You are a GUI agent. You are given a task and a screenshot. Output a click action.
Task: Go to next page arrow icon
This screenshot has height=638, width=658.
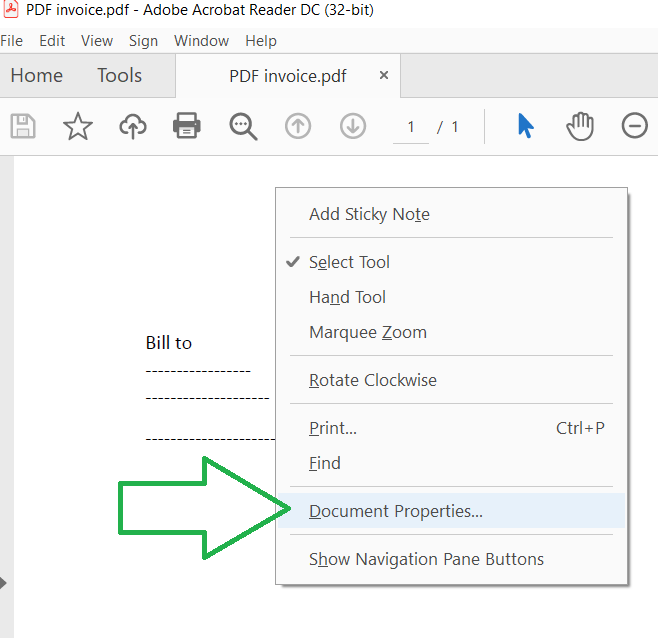[x=352, y=126]
